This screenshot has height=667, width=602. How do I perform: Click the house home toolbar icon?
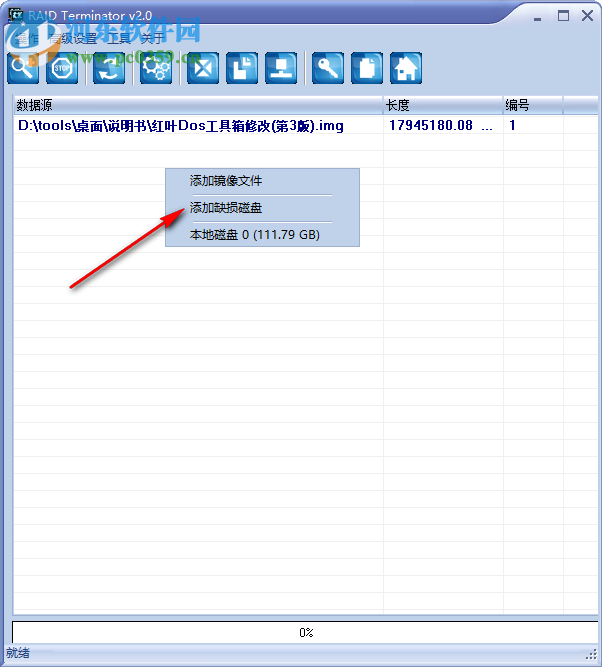406,68
